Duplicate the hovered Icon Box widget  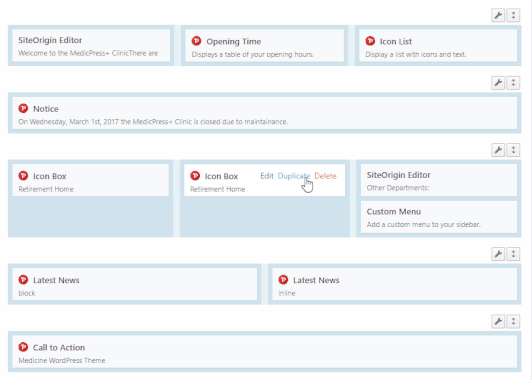[x=294, y=176]
